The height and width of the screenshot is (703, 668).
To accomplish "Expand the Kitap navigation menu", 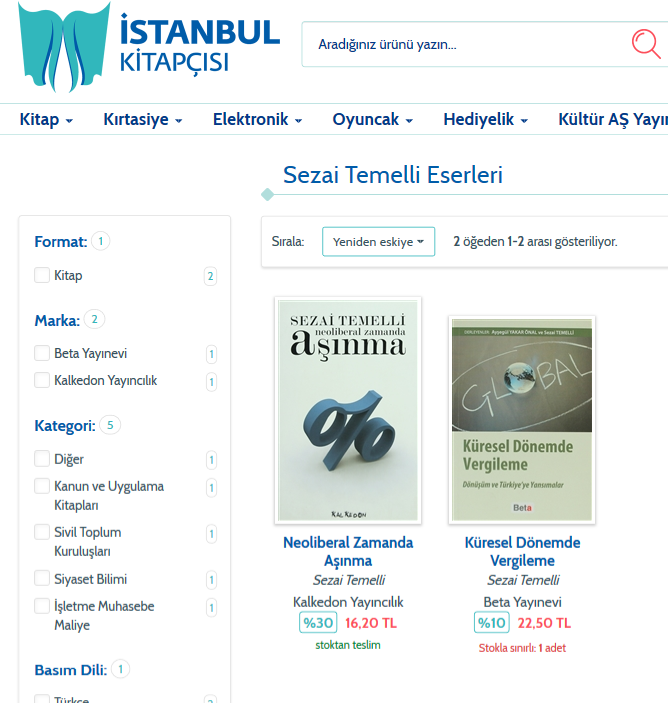I will click(x=46, y=120).
